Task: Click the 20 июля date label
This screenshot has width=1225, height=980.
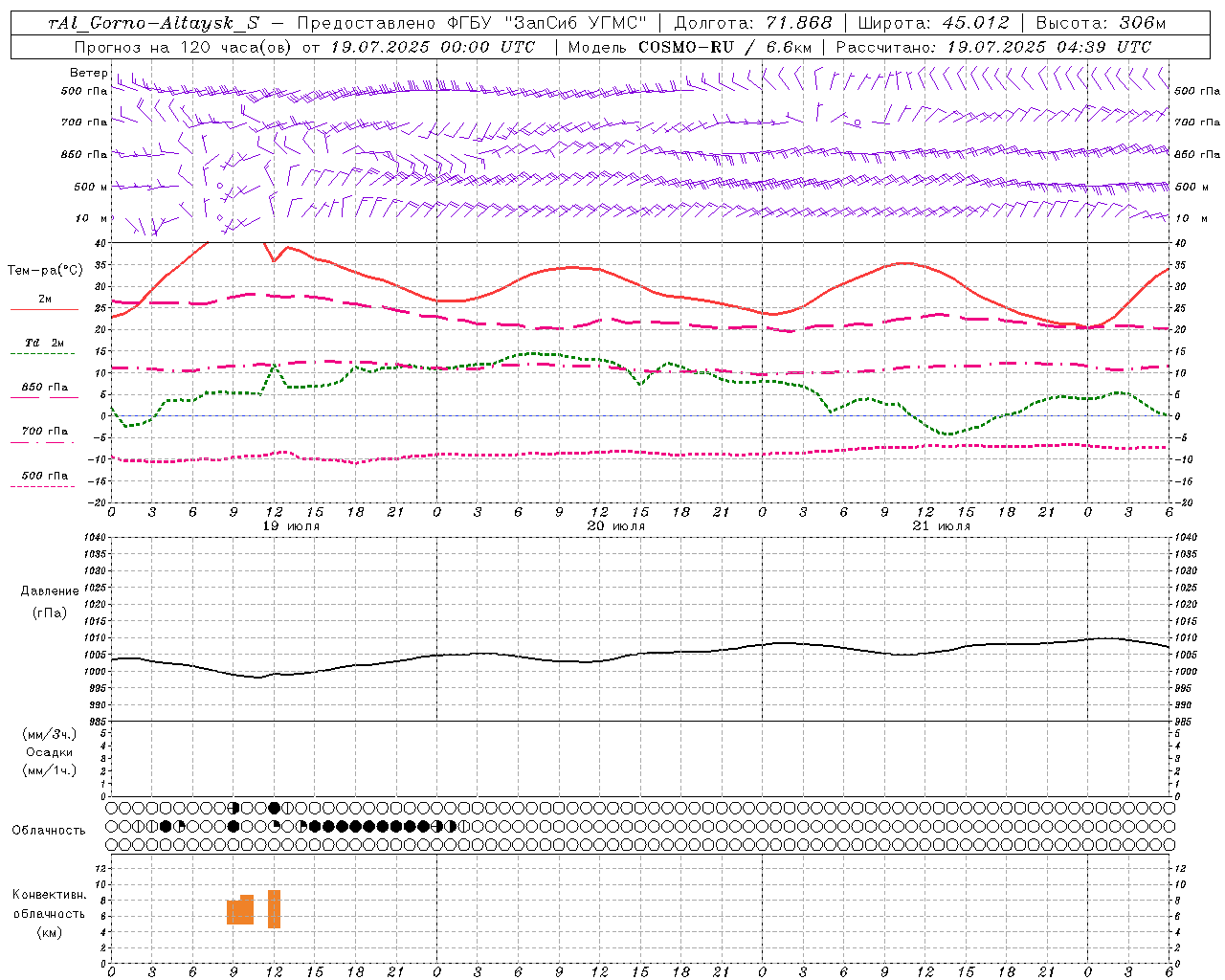Action: click(615, 526)
